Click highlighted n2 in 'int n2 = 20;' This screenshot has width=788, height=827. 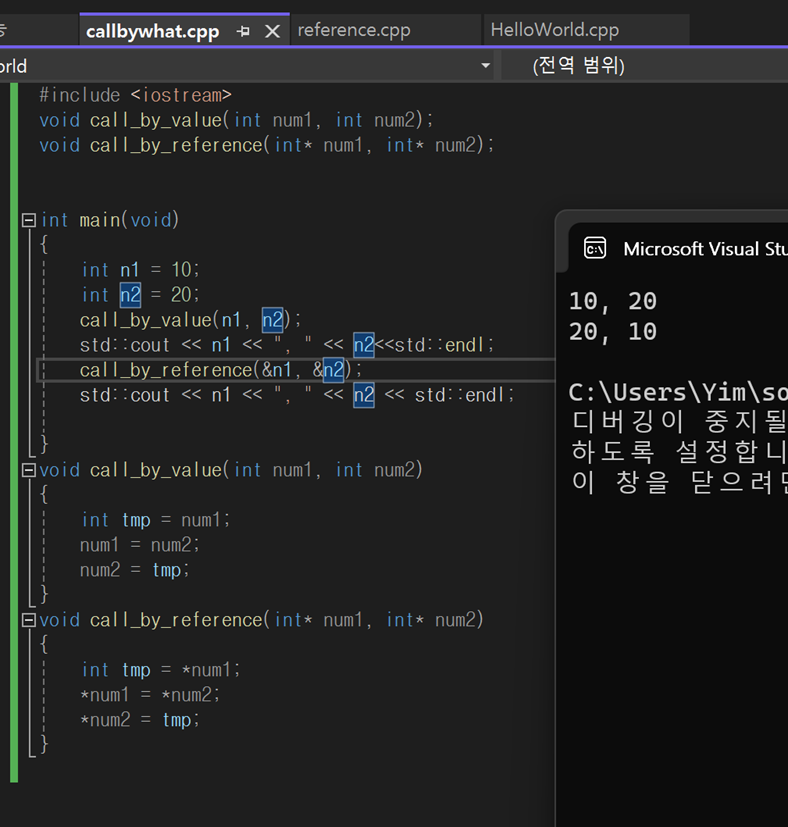130,295
